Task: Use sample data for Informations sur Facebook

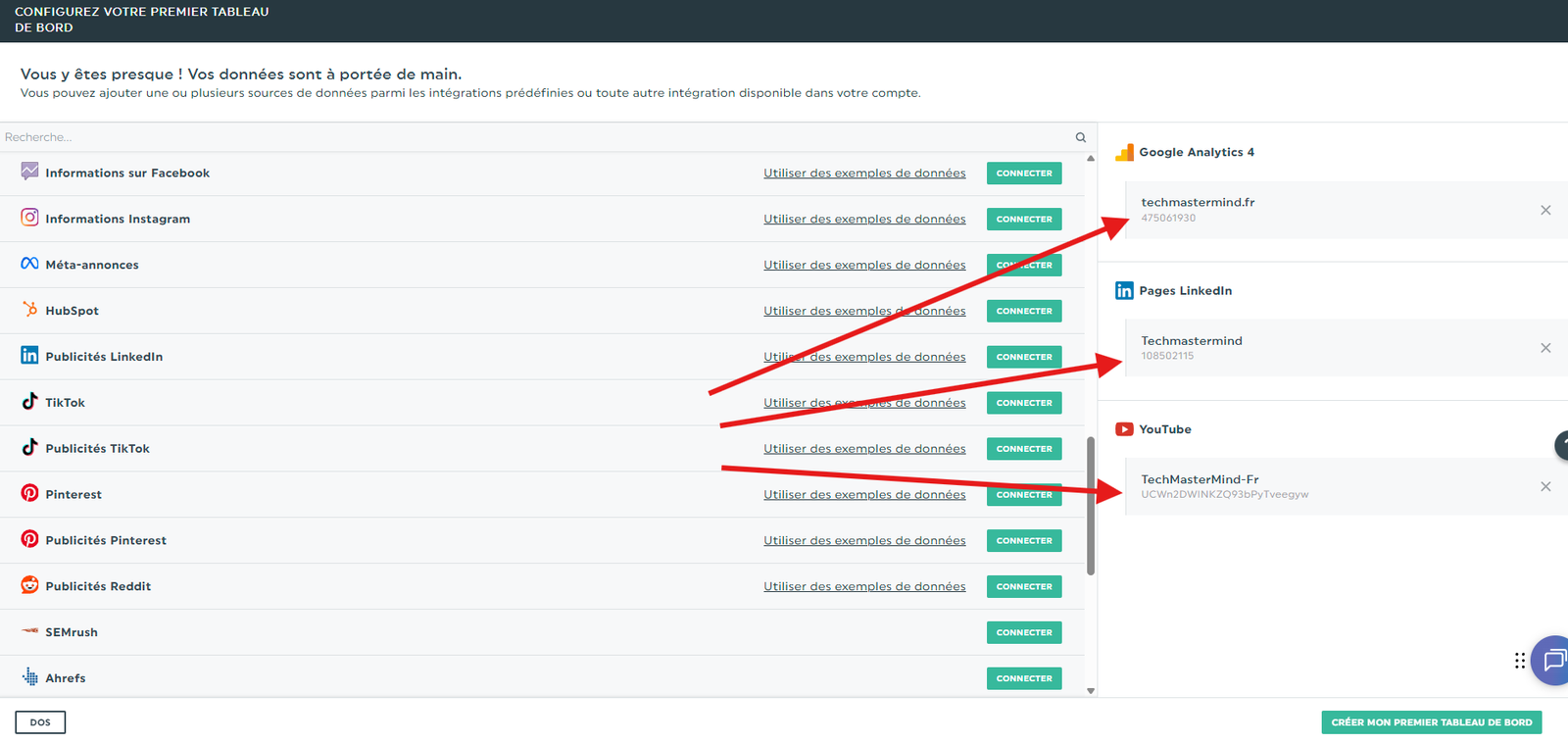Action: coord(864,174)
